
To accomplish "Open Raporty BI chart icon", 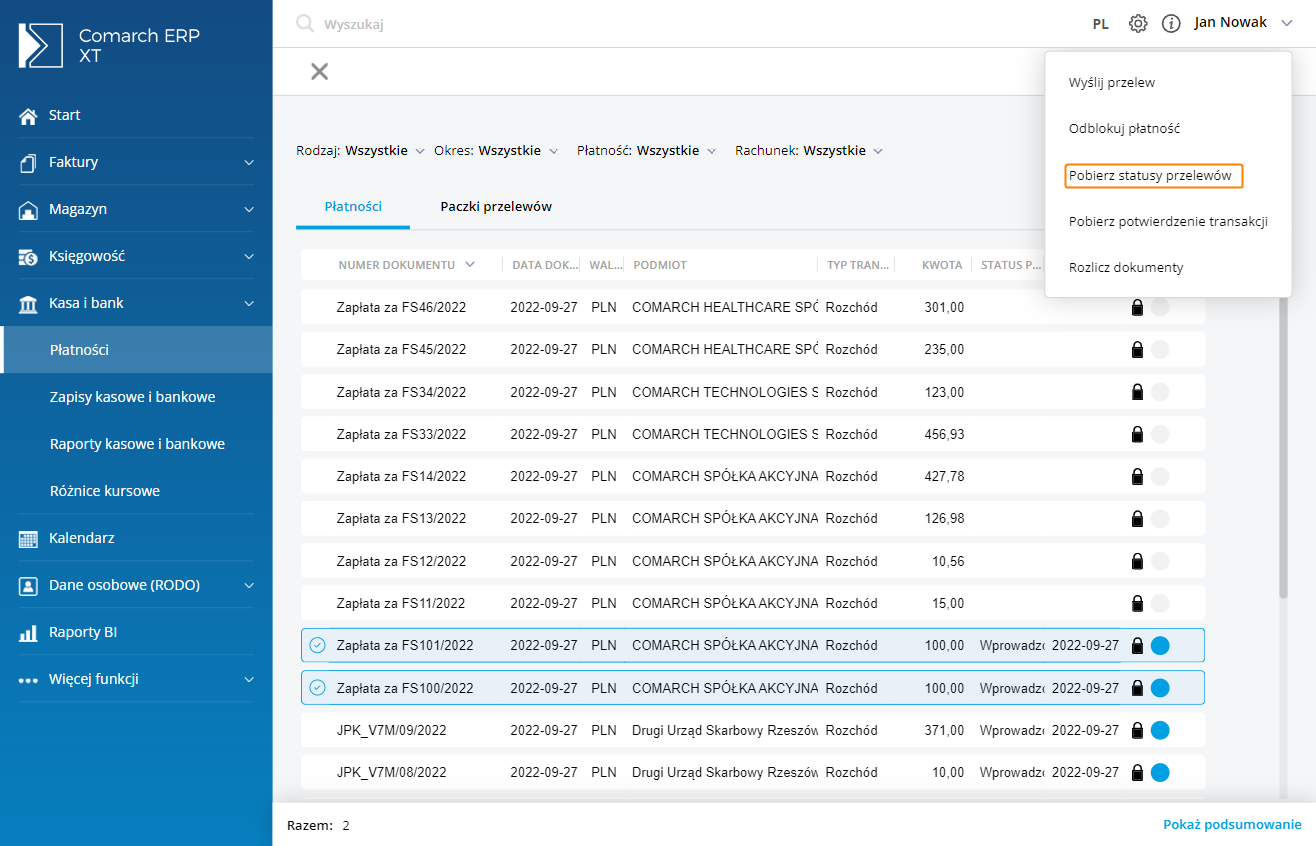I will point(28,633).
